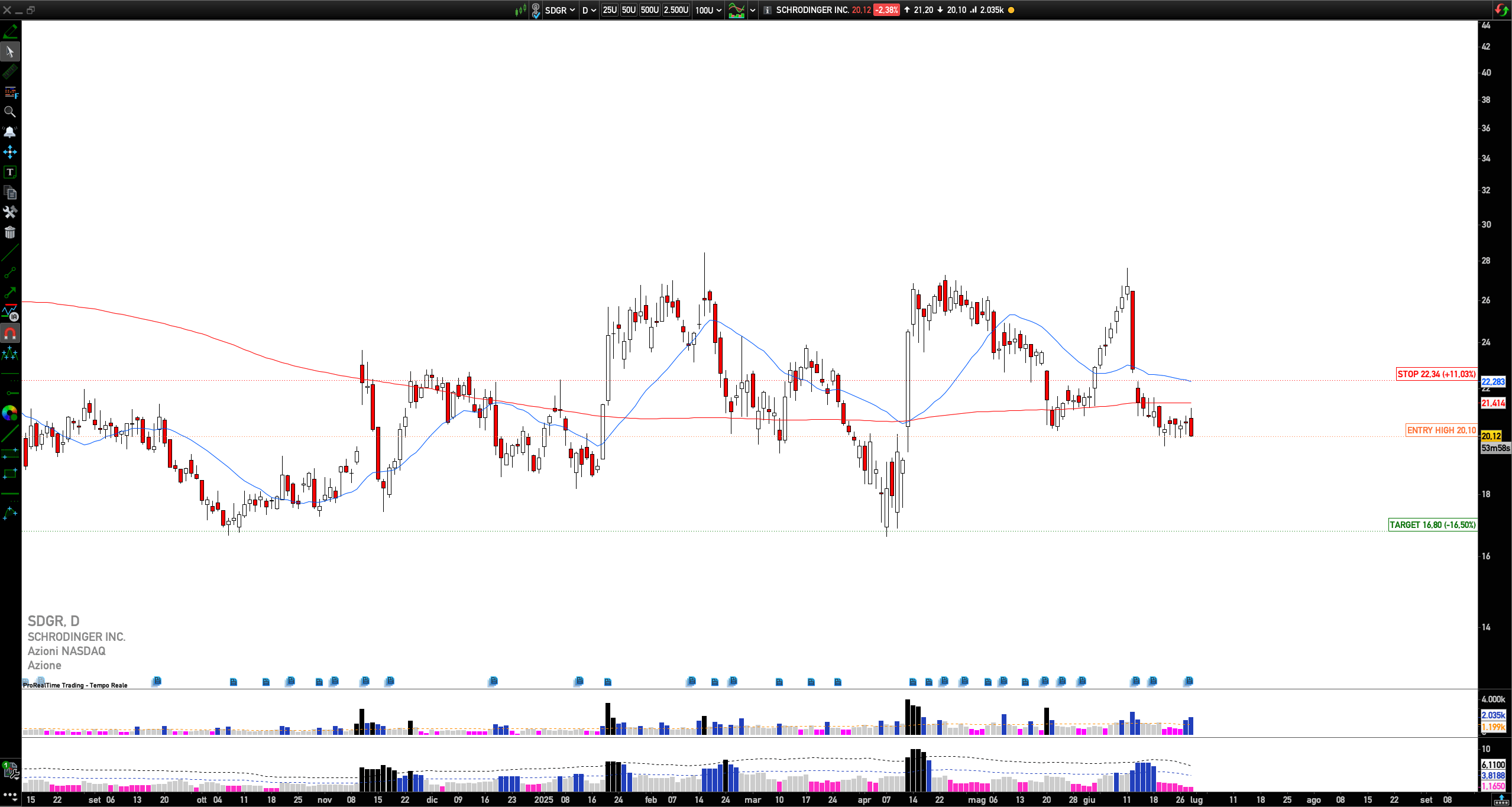The image size is (1512, 807).
Task: Select the pencil drawing tool
Action: [x=10, y=31]
